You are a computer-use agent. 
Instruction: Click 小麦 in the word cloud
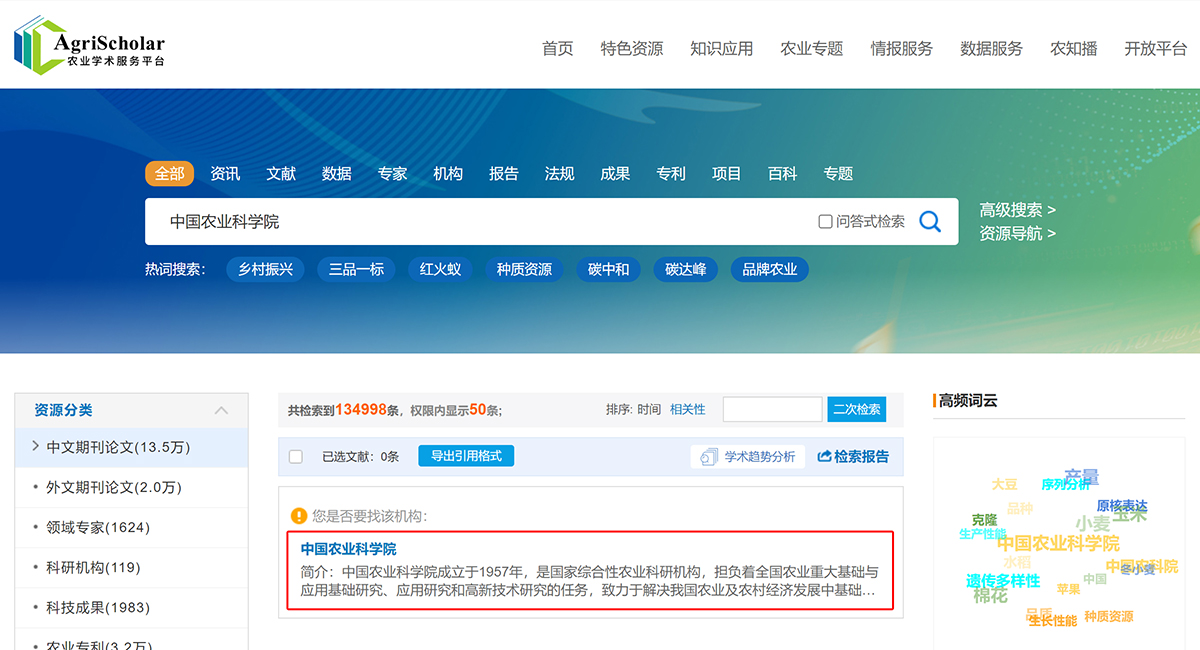[x=1092, y=523]
